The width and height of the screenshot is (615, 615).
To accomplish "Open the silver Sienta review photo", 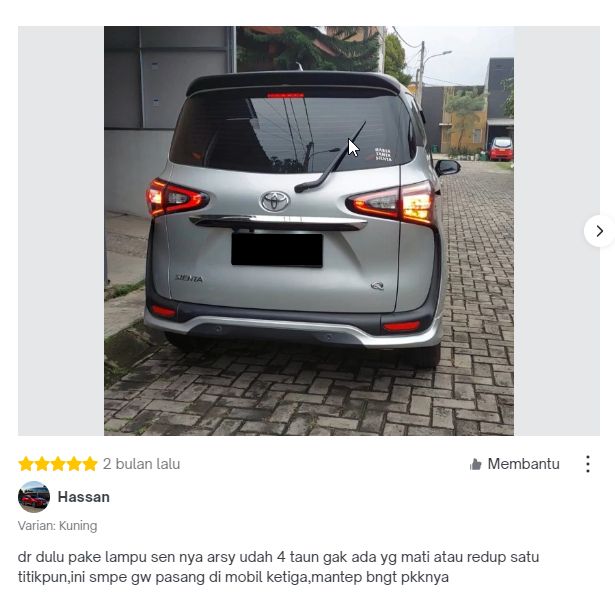I will (309, 231).
